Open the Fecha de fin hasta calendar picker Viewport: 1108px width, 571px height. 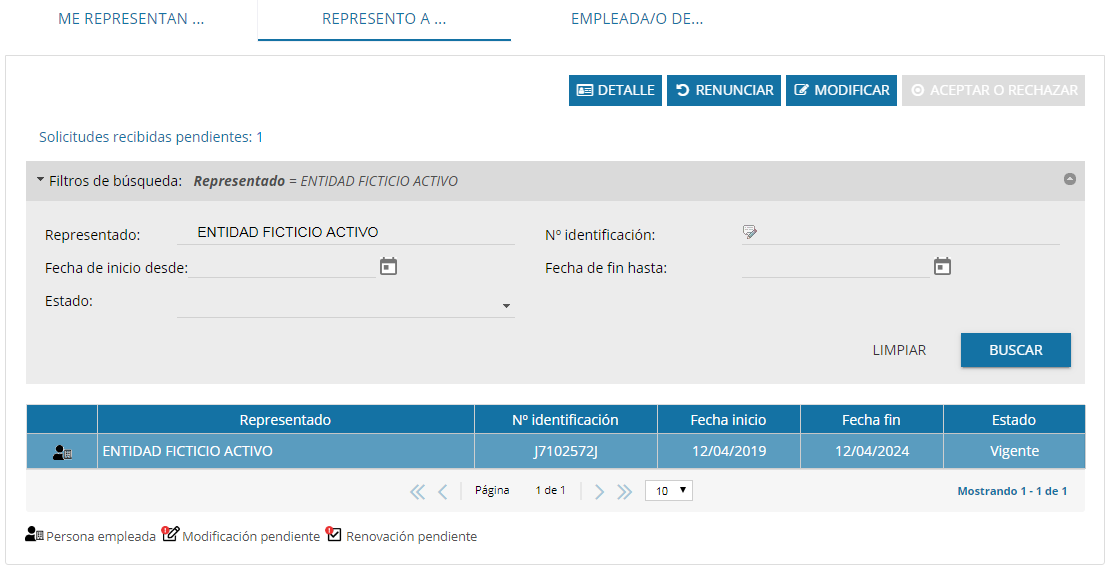pyautogui.click(x=942, y=266)
